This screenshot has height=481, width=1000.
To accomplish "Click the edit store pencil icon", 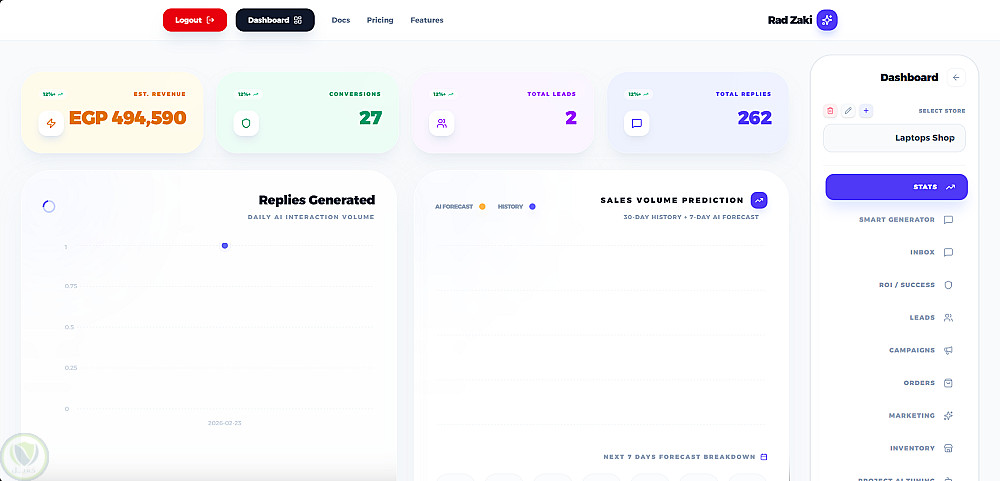I will point(848,110).
